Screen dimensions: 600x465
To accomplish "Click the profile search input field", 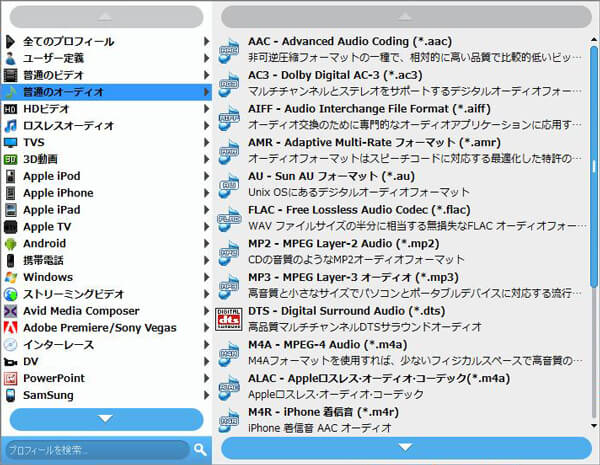I will [x=98, y=450].
